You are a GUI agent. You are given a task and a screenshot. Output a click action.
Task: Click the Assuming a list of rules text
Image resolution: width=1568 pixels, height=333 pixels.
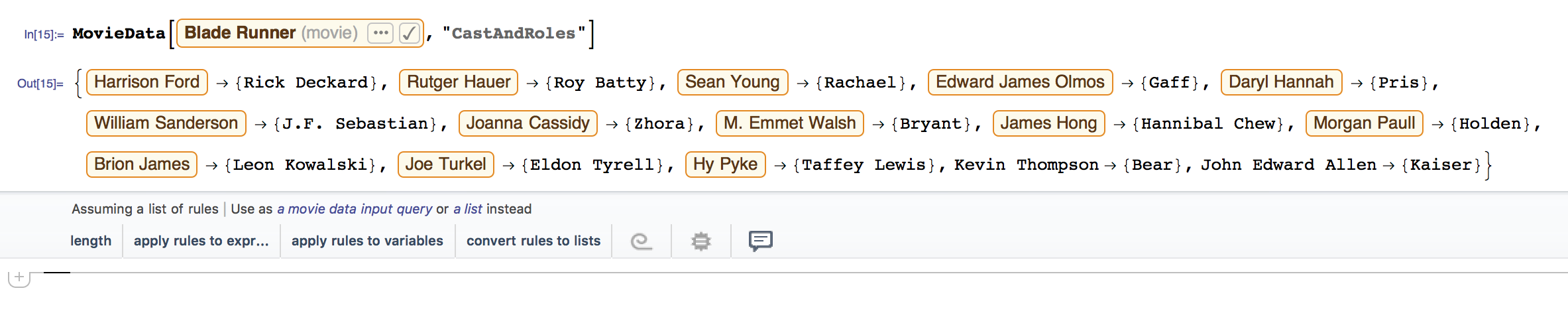click(x=145, y=209)
